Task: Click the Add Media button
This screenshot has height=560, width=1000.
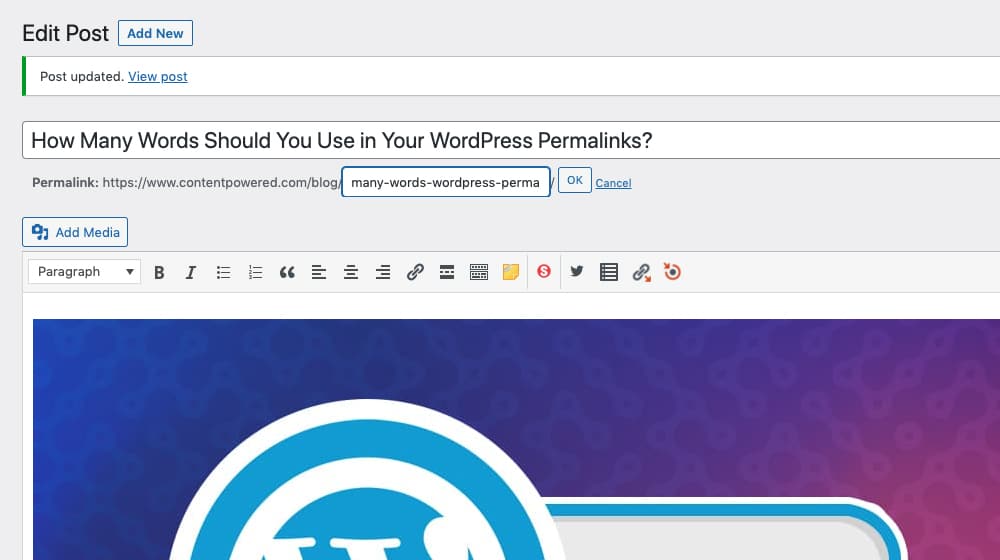Action: point(75,232)
